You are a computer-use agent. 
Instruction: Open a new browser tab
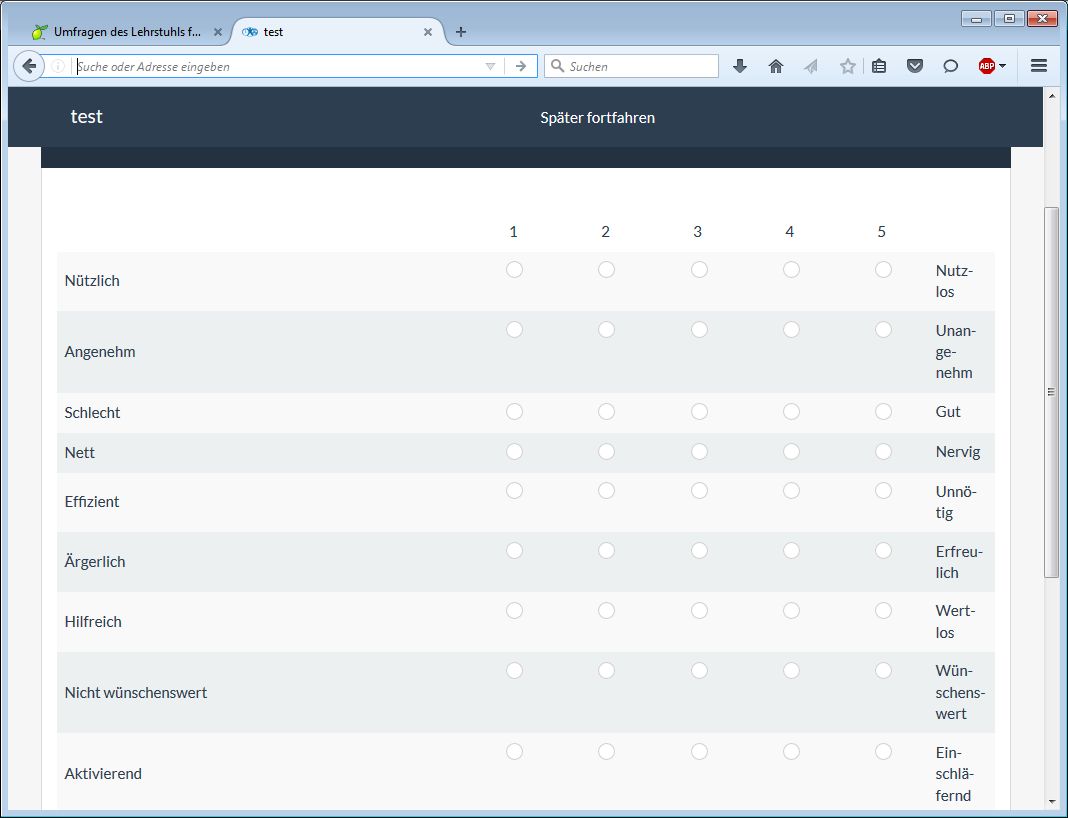click(x=460, y=32)
